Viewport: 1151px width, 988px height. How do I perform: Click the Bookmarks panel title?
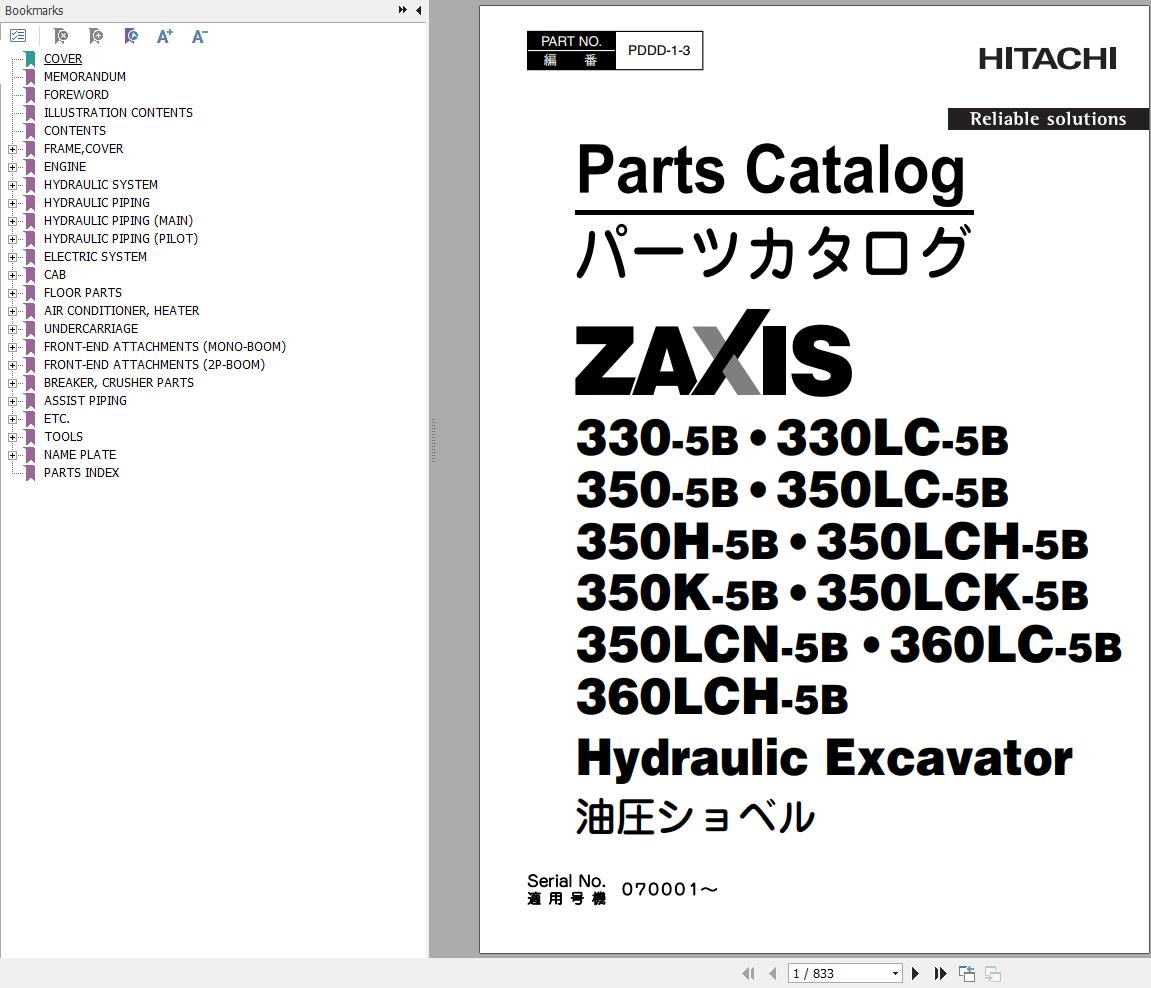(34, 10)
